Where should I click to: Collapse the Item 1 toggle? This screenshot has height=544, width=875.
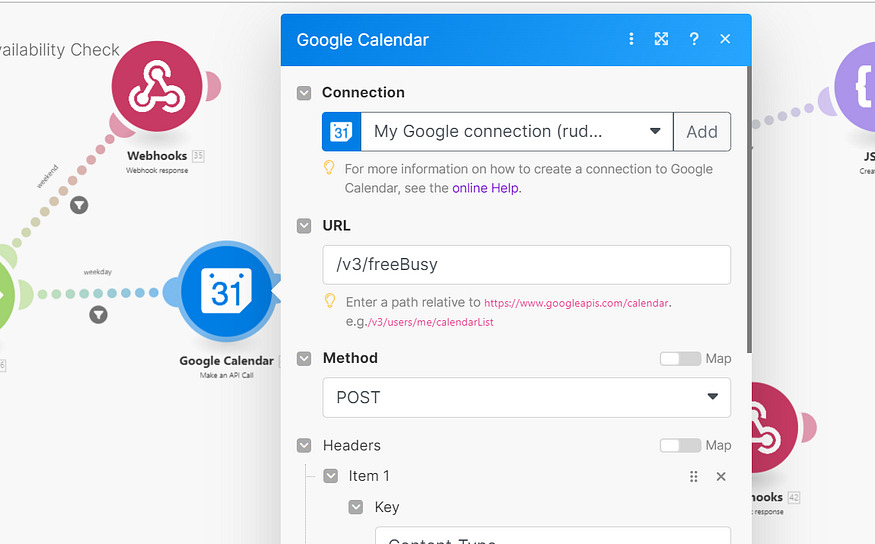[x=331, y=476]
